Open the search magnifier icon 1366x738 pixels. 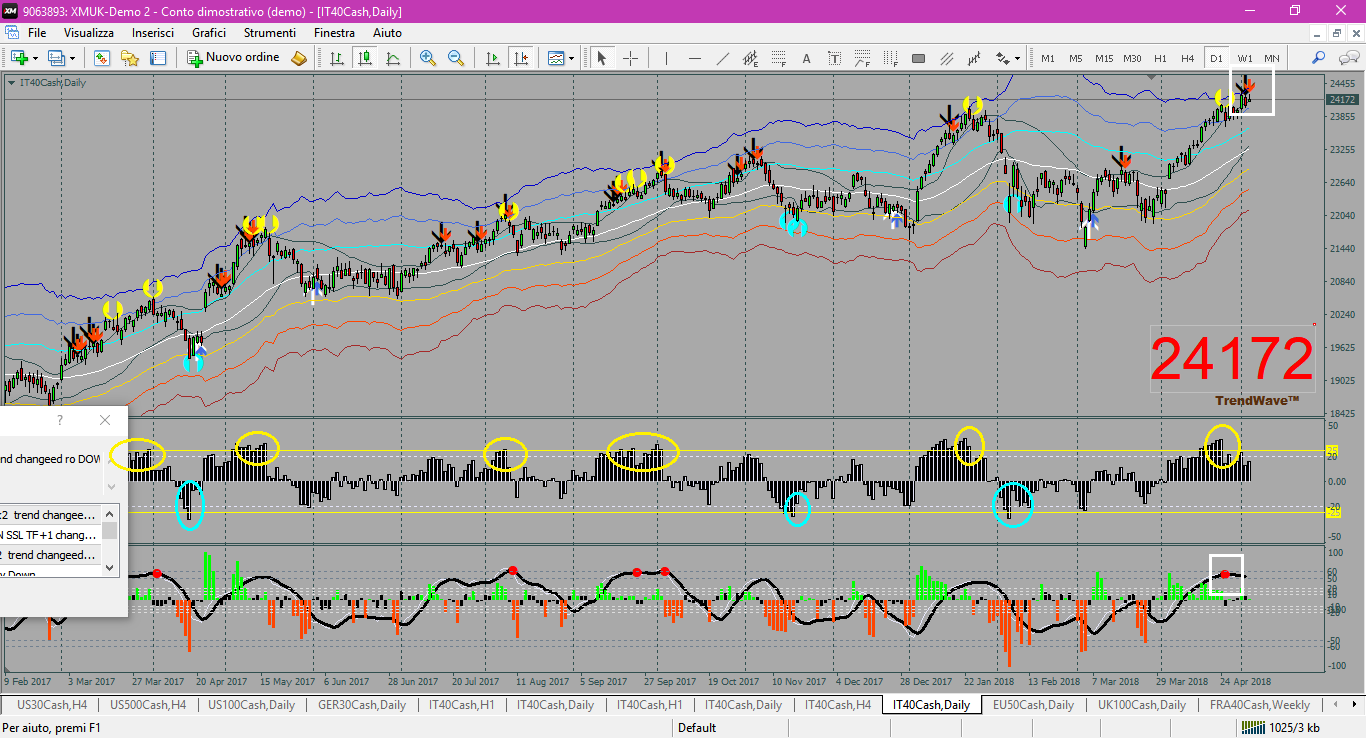[1319, 58]
